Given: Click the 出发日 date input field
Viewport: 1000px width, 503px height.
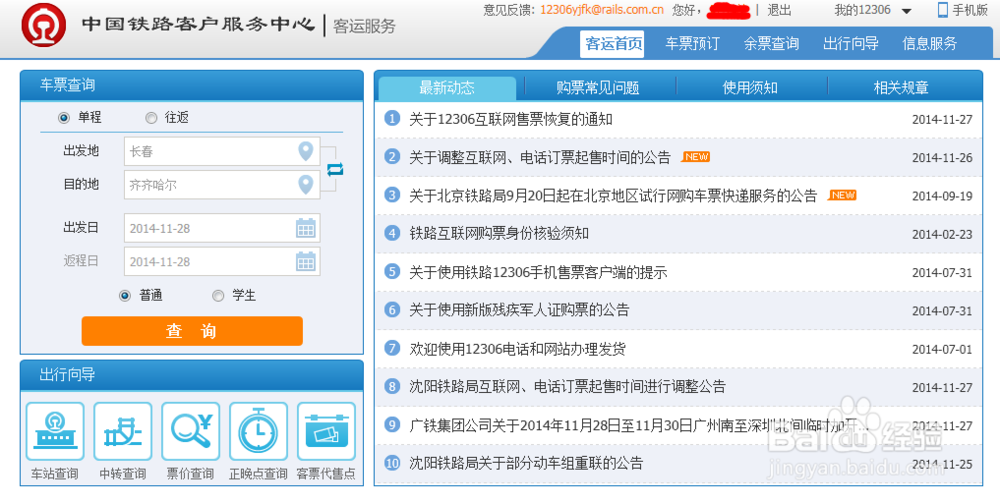Looking at the screenshot, I should (222, 228).
